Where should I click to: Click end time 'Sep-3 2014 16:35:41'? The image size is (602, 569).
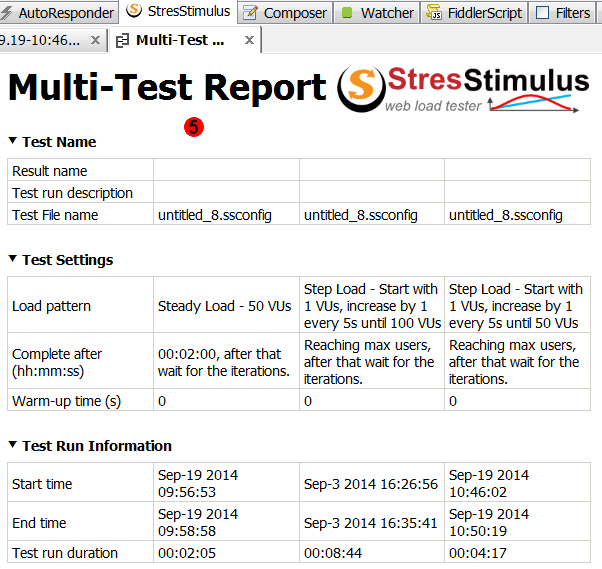click(x=370, y=523)
